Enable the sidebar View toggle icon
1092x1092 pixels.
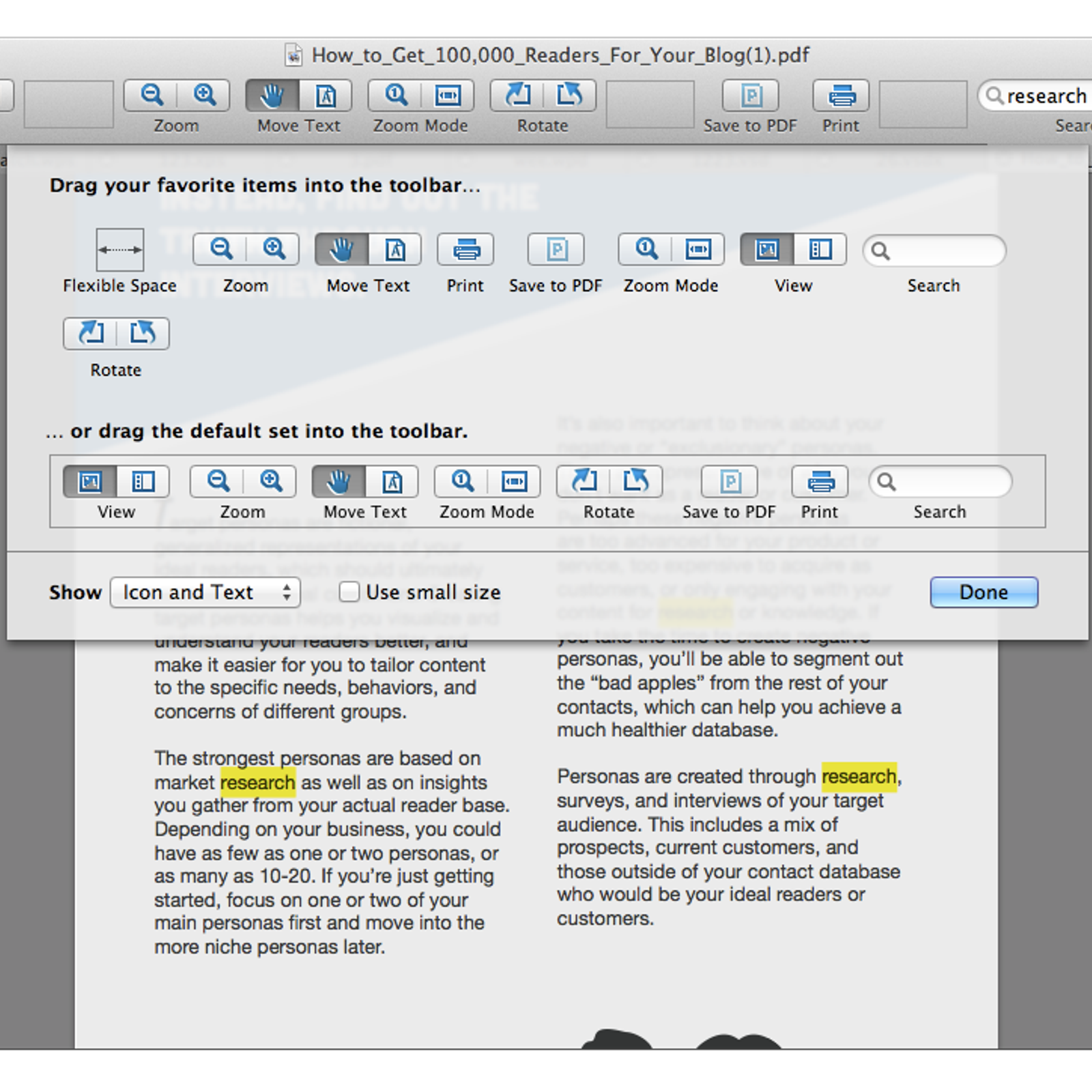click(x=820, y=249)
